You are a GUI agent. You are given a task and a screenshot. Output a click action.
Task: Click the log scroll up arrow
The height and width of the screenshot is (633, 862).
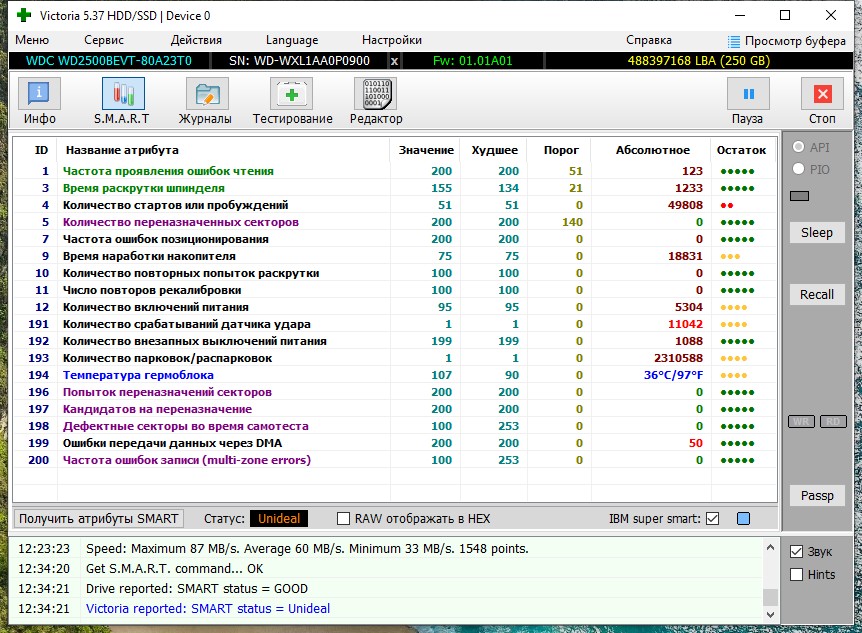pos(770,548)
